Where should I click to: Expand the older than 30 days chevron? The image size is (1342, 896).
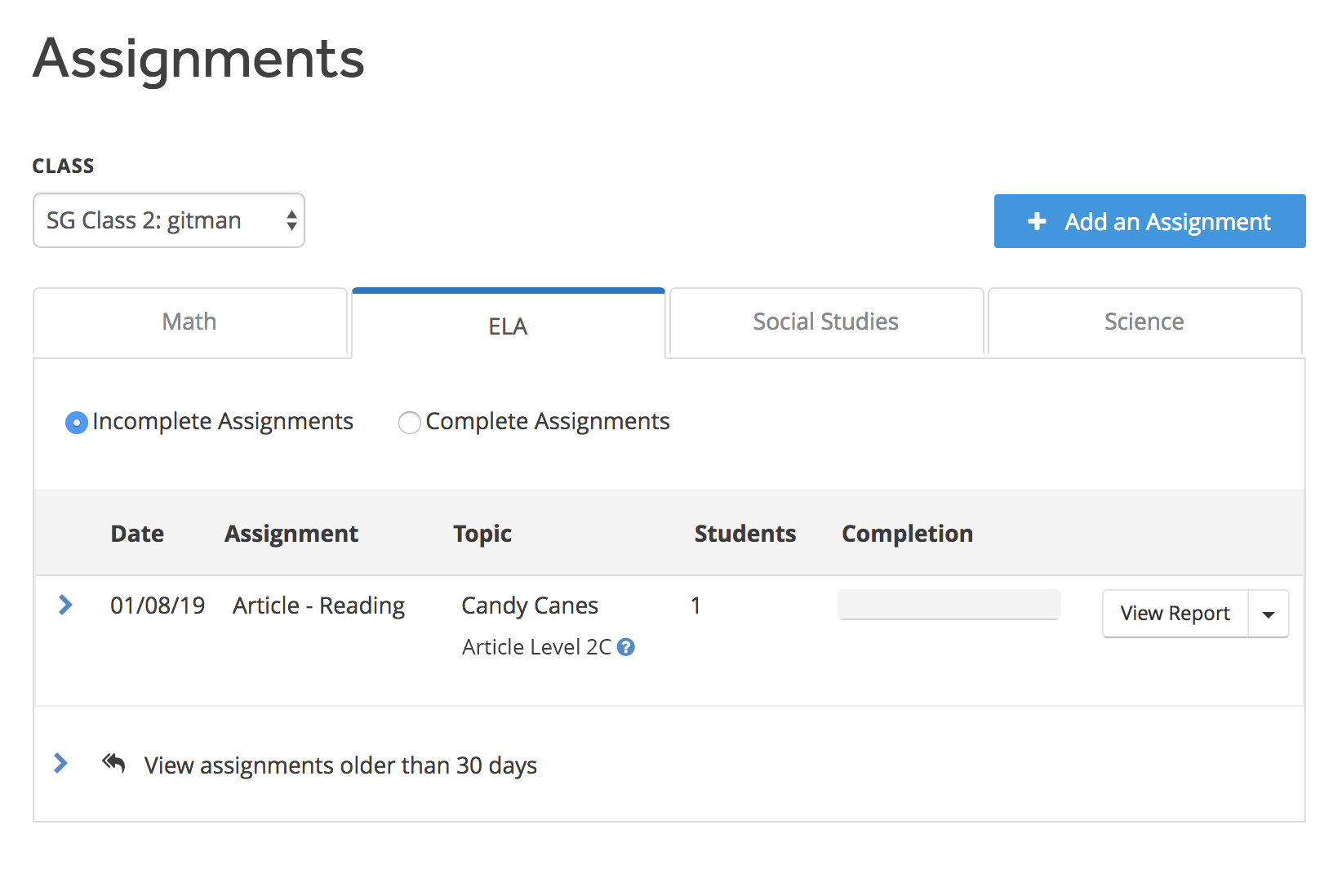60,763
